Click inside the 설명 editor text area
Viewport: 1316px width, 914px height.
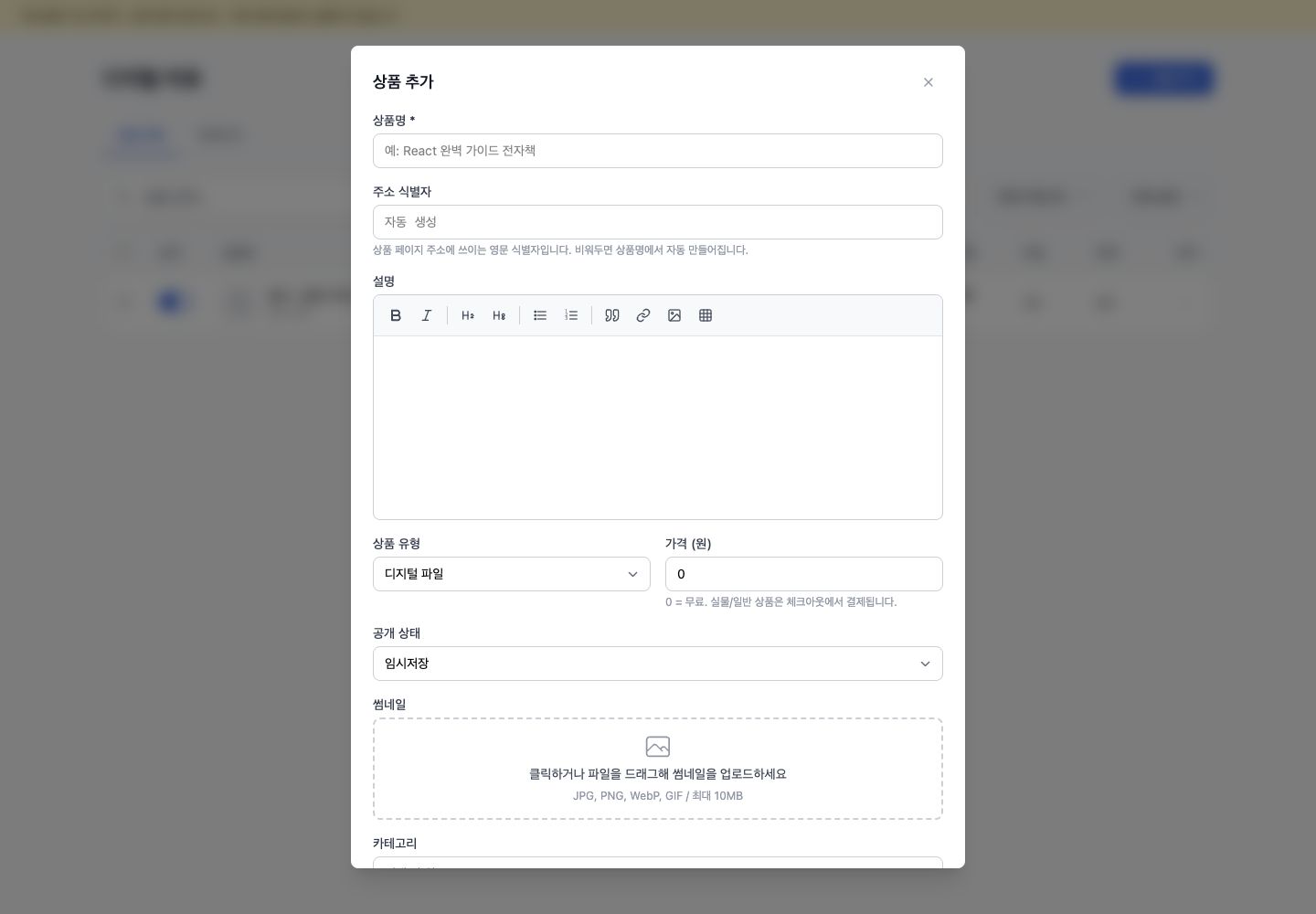(658, 428)
